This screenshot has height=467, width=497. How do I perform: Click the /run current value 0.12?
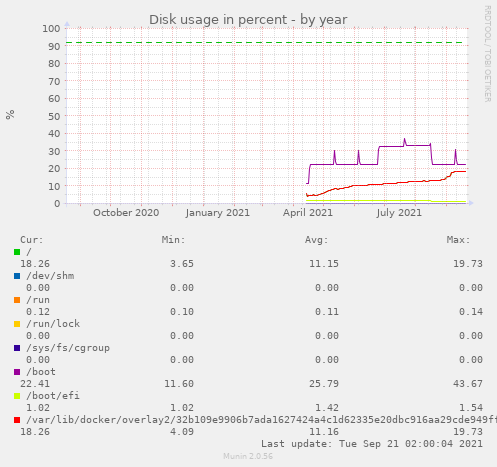[x=38, y=312]
